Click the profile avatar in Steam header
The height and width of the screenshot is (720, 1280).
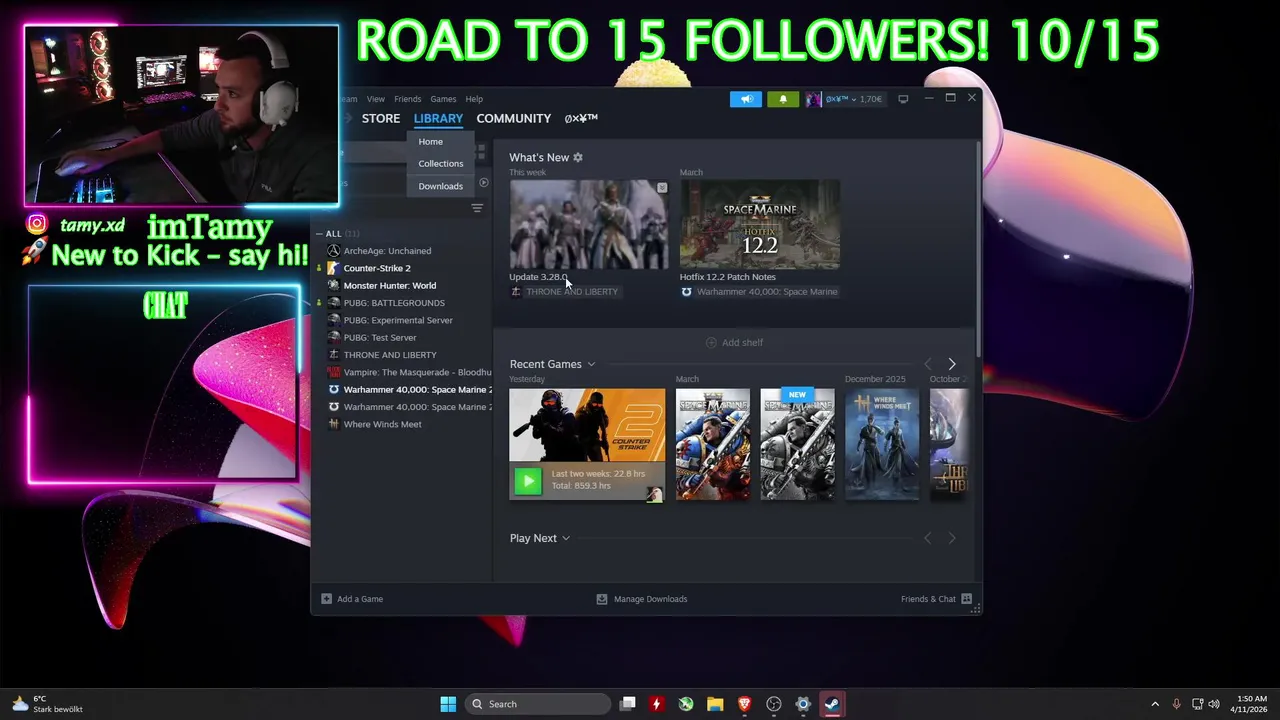point(813,99)
